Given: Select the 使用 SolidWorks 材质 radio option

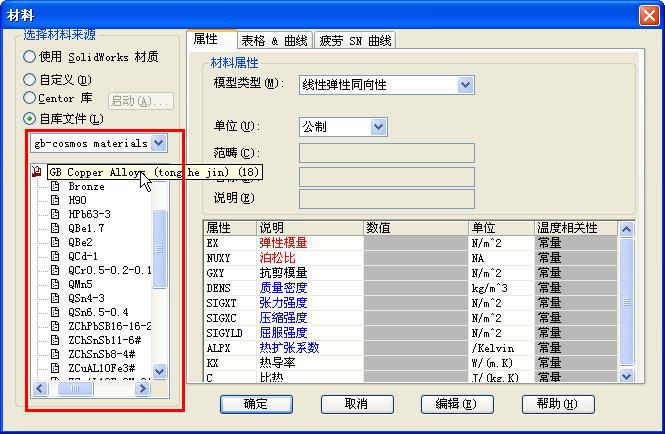Looking at the screenshot, I should (29, 56).
